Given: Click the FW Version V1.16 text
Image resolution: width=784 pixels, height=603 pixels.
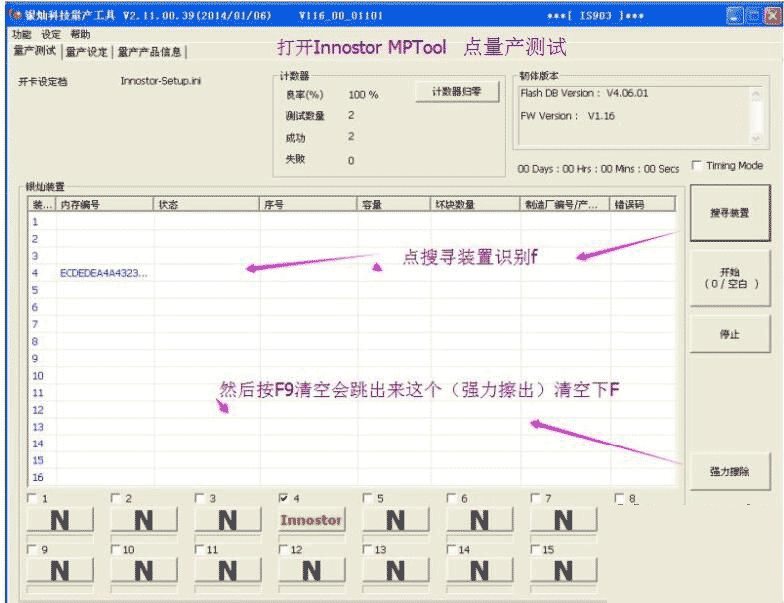Looking at the screenshot, I should tap(568, 116).
